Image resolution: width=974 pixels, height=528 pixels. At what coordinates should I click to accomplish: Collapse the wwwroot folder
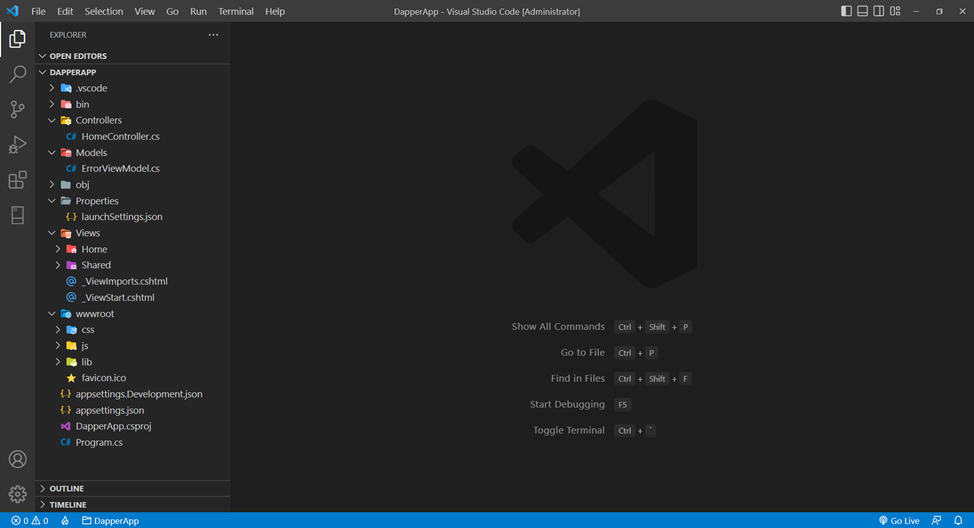click(x=94, y=313)
